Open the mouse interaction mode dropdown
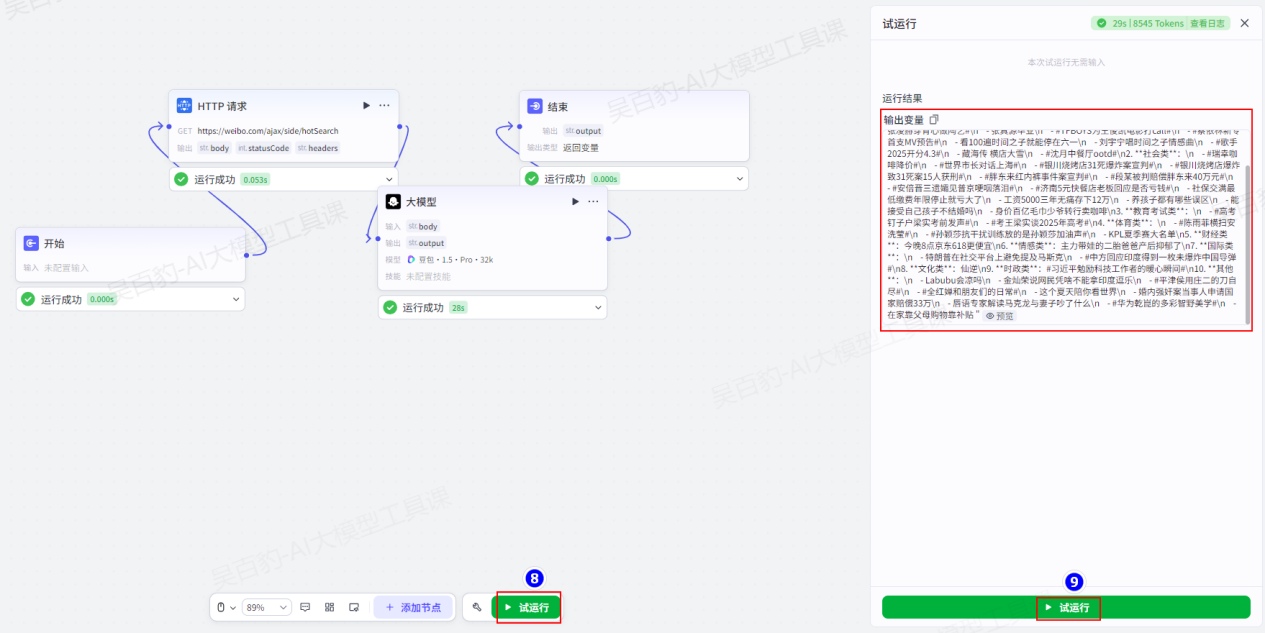The width and height of the screenshot is (1265, 633). (x=227, y=607)
